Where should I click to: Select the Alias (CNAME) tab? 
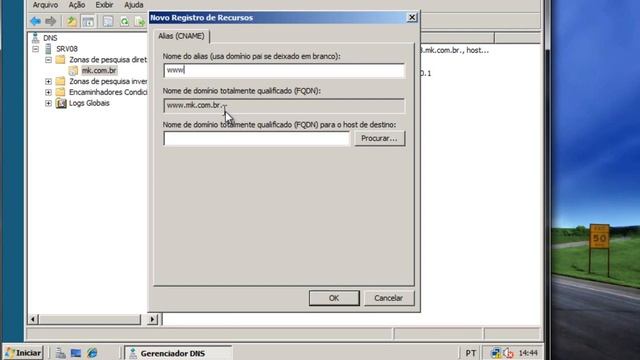tap(181, 36)
